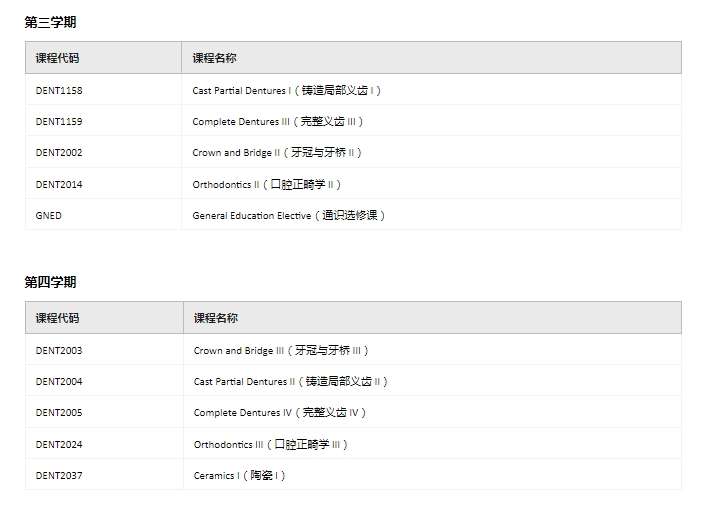702x519 pixels.
Task: Select the DENT2003 course code
Action: [59, 351]
